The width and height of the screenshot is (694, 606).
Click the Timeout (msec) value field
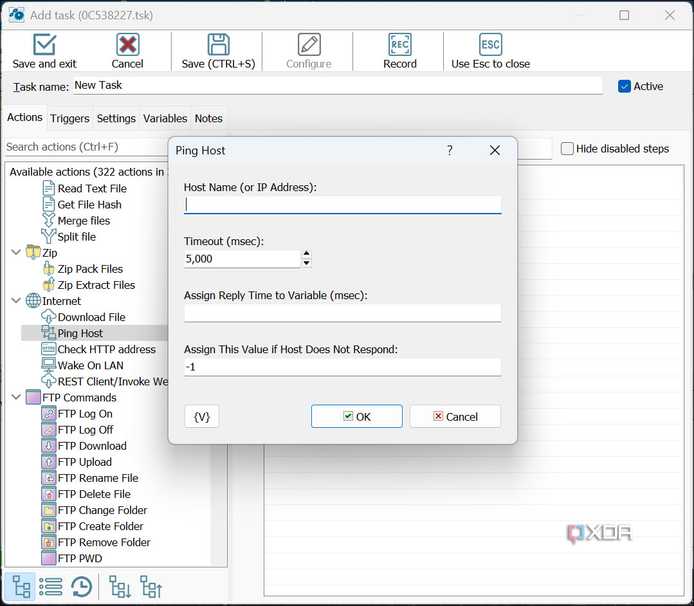[242, 259]
